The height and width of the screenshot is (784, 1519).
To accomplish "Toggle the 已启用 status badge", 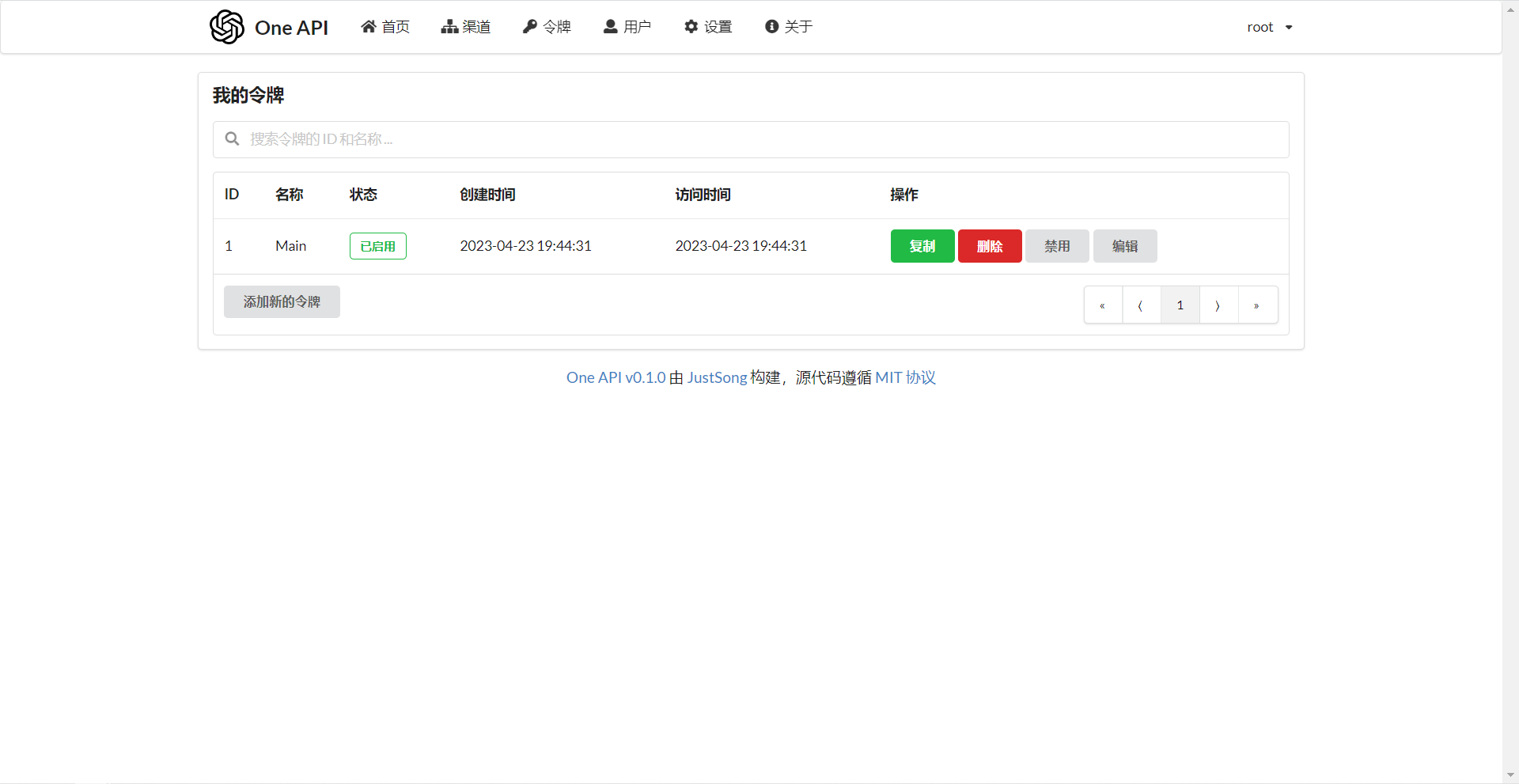I will click(x=377, y=246).
